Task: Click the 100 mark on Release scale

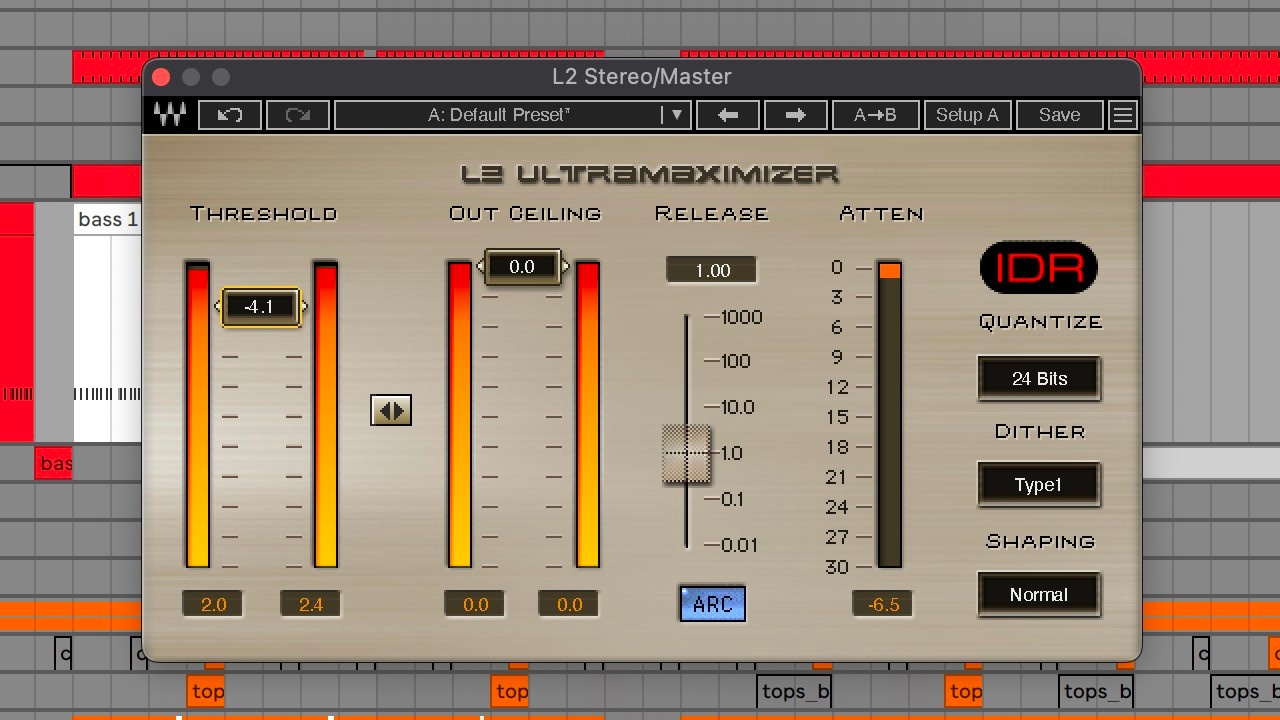Action: point(735,361)
